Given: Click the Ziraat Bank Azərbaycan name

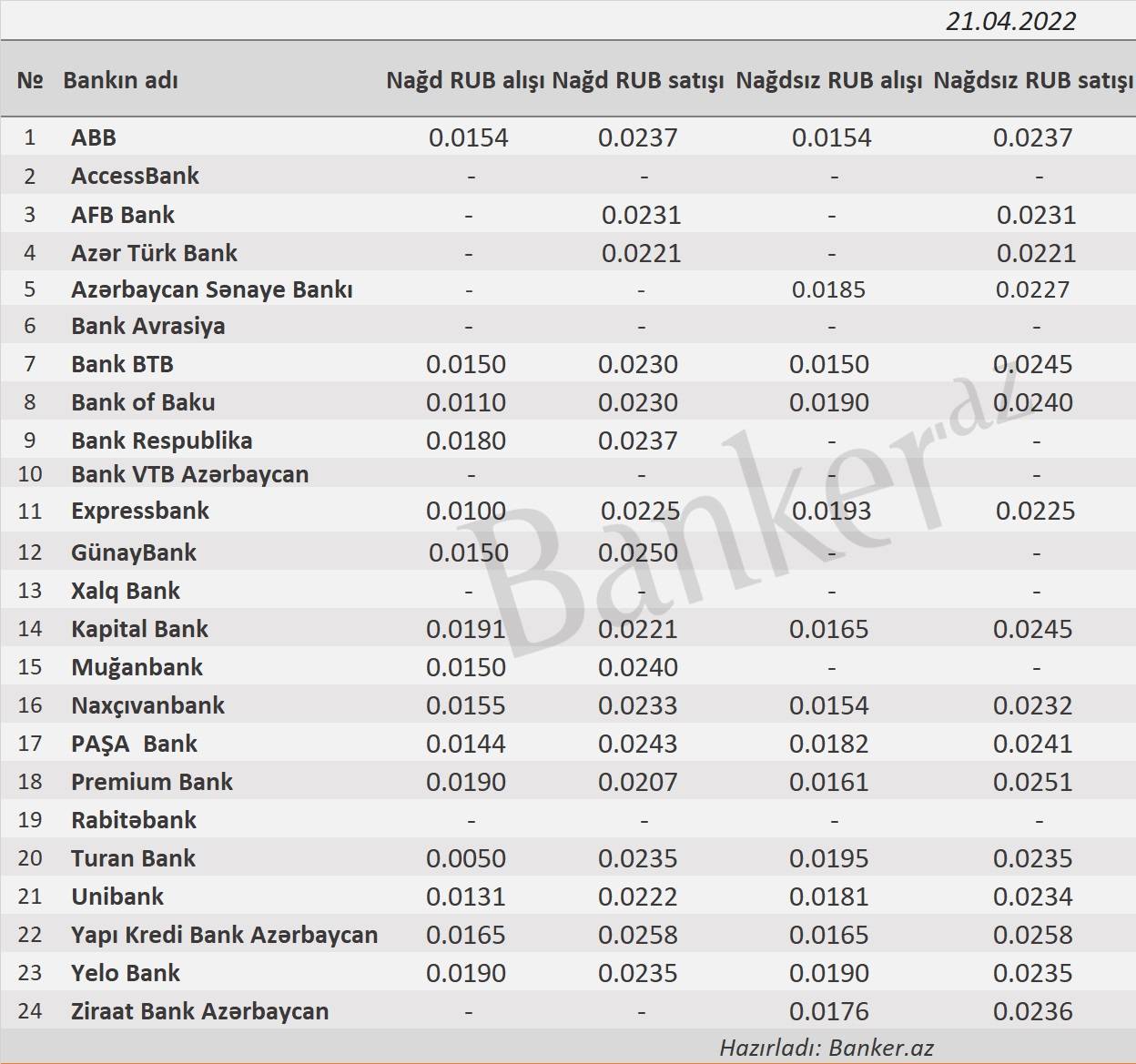Looking at the screenshot, I should [199, 1011].
